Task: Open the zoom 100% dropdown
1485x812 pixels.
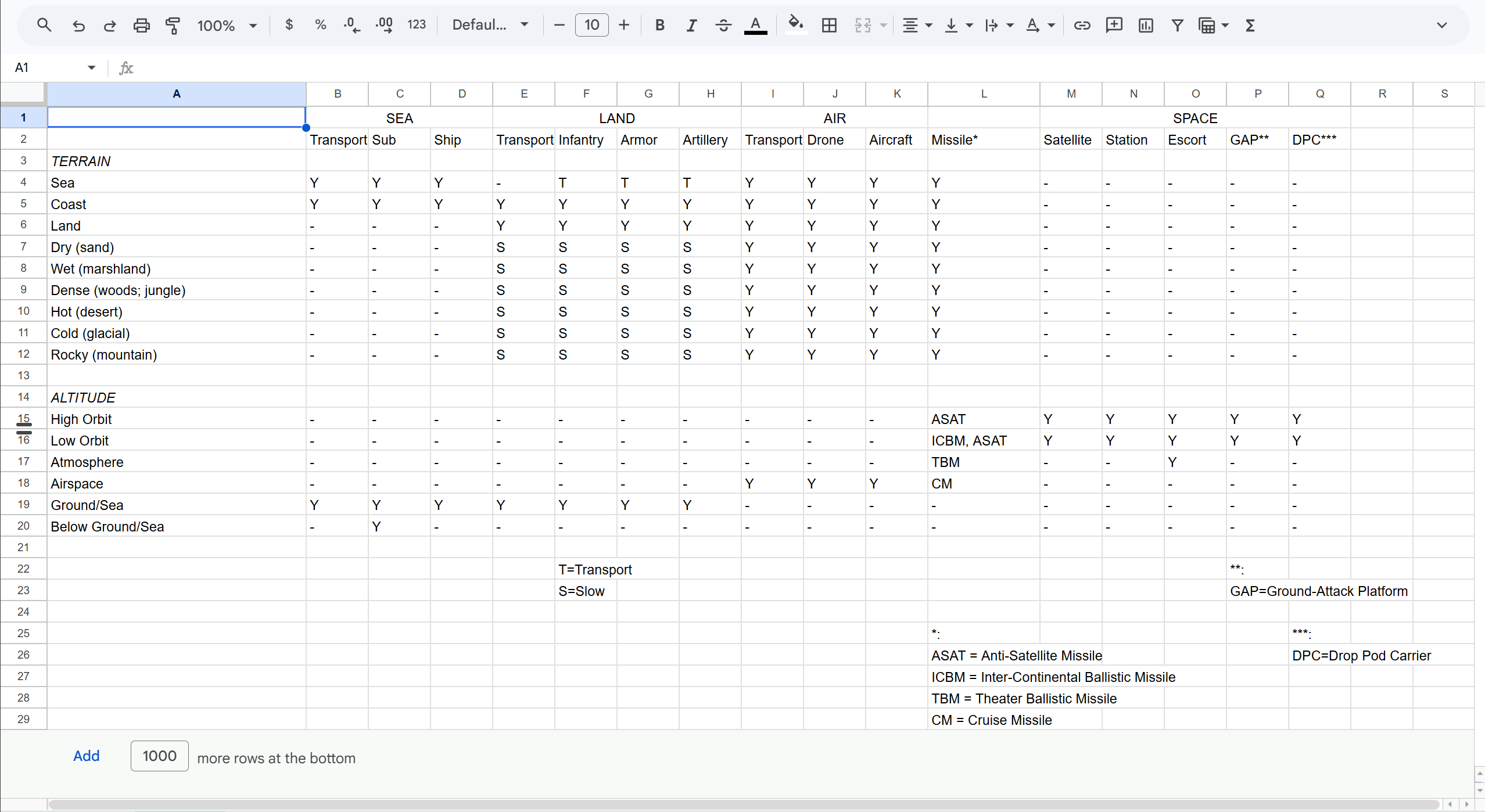Action: pyautogui.click(x=227, y=25)
